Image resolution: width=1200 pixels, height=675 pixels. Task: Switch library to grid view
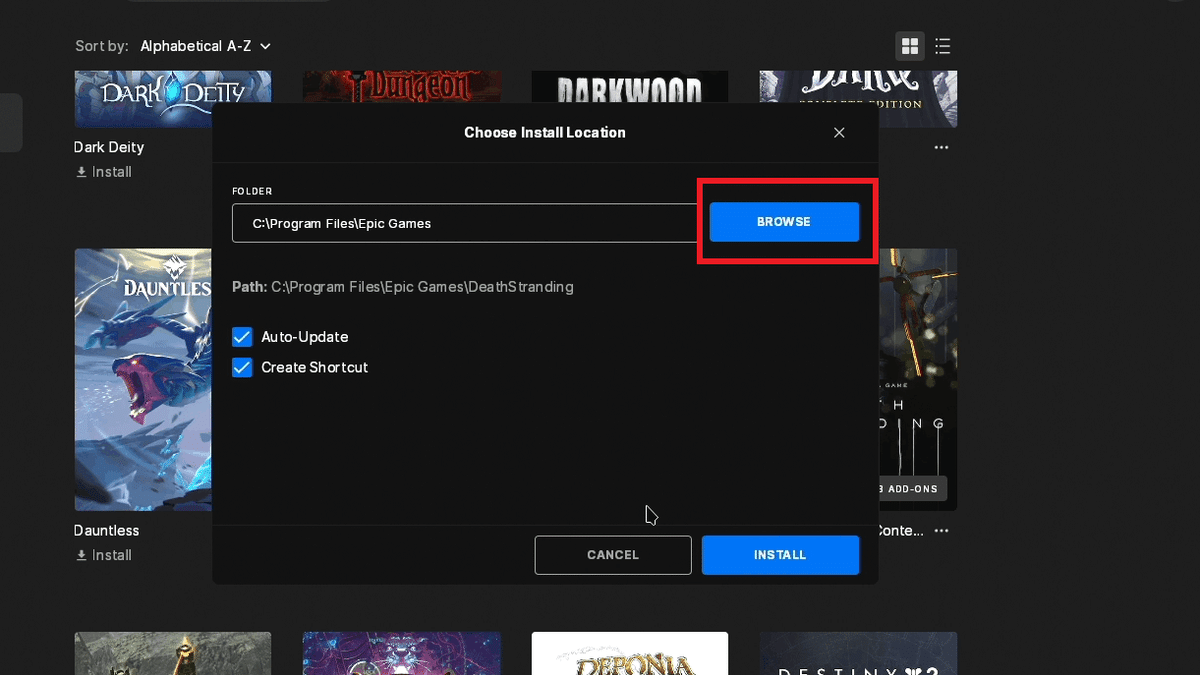[910, 46]
